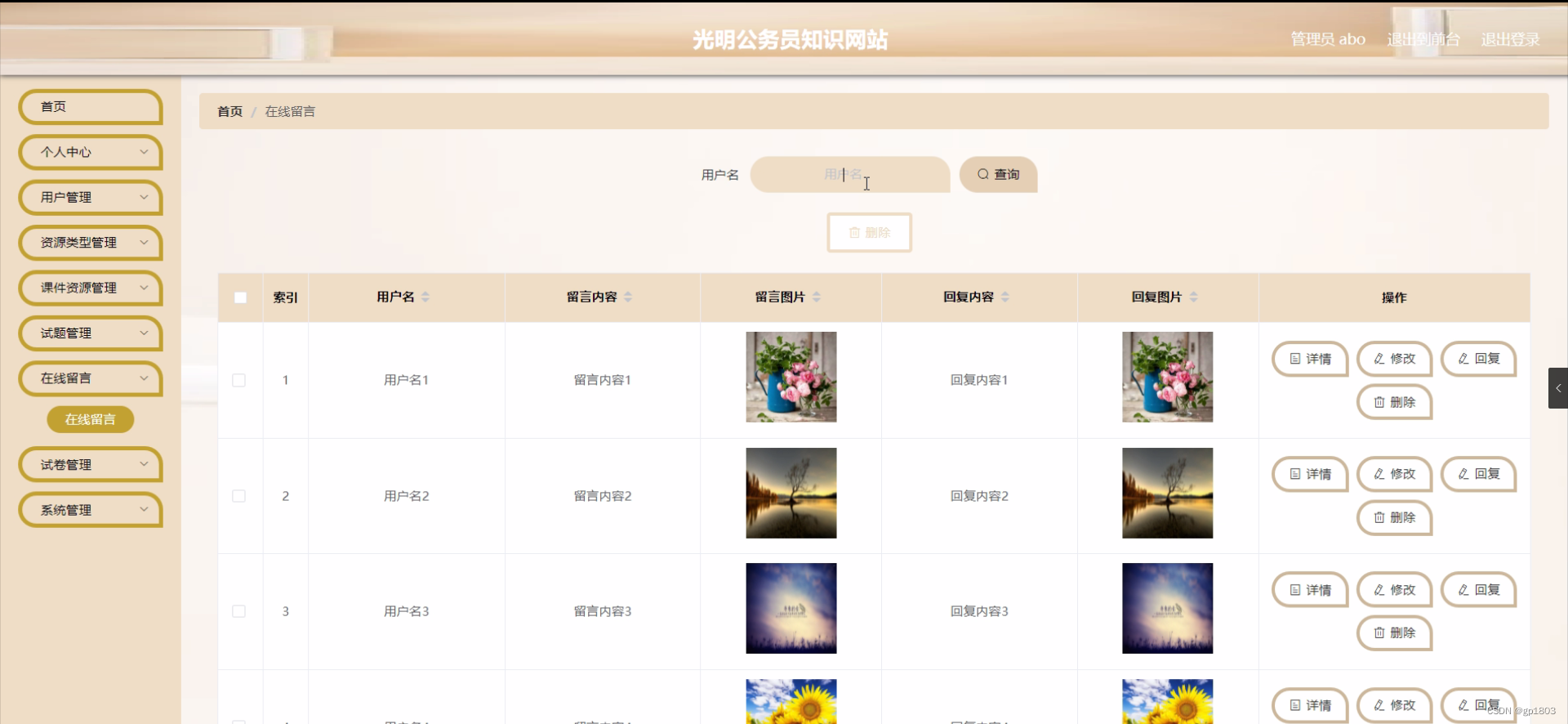Image resolution: width=1568 pixels, height=724 pixels.
Task: Open the sunset 回复图片 thumbnail in row 2
Action: tap(1168, 493)
